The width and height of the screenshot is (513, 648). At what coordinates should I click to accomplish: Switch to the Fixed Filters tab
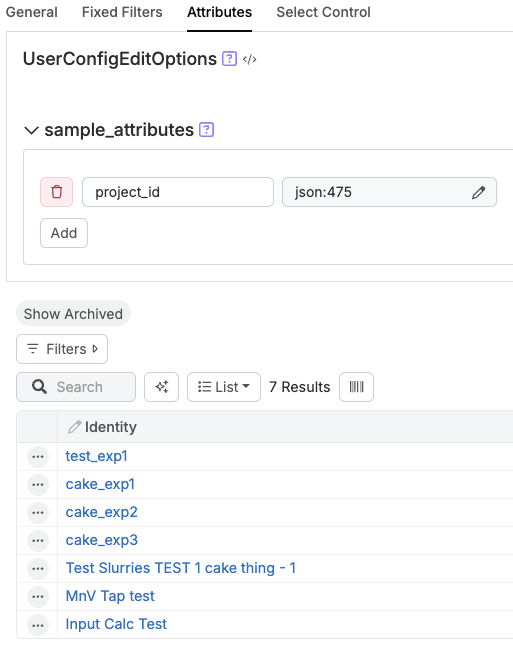pyautogui.click(x=122, y=12)
